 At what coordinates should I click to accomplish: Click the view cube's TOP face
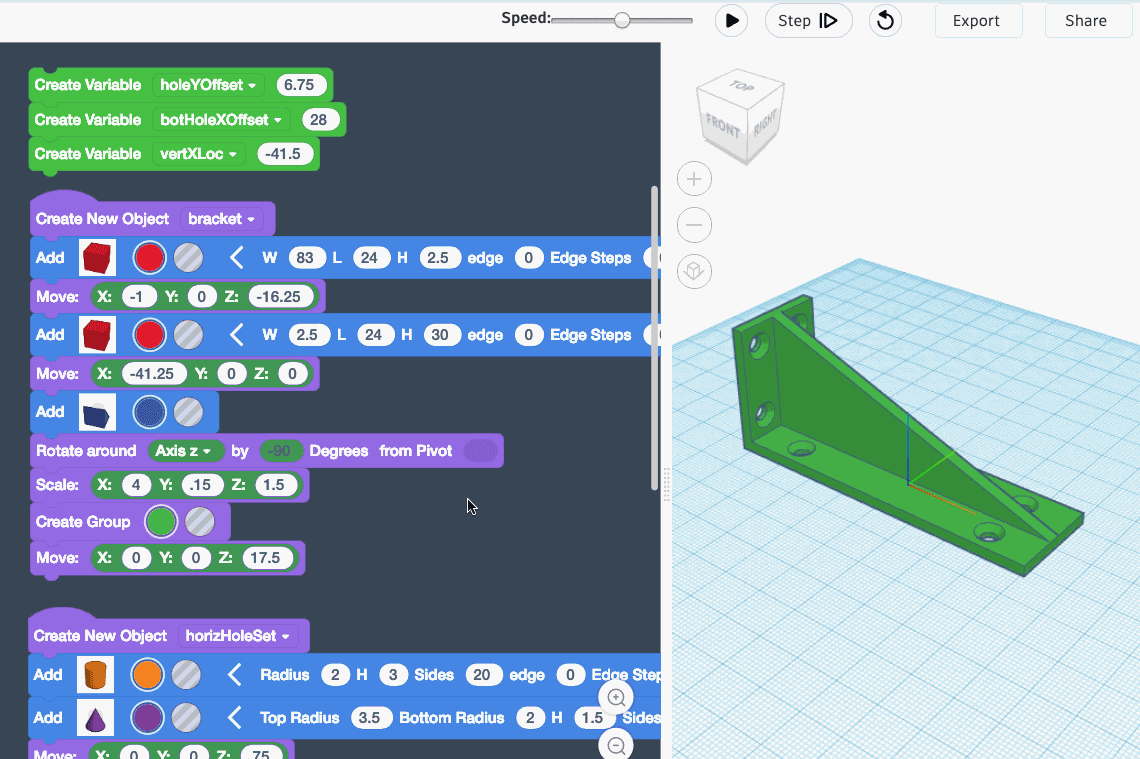click(741, 87)
